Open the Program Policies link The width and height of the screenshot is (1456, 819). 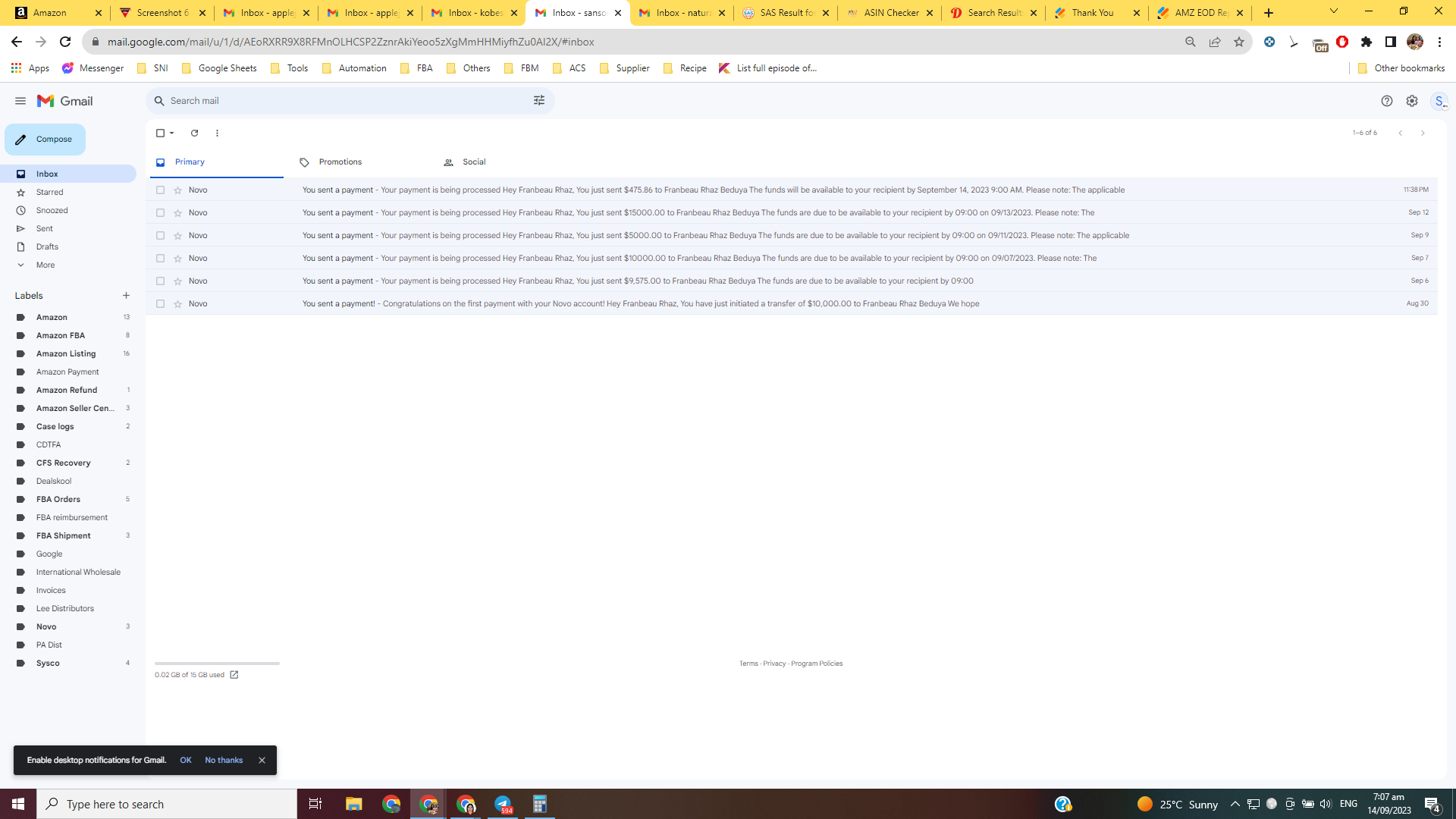click(x=817, y=664)
